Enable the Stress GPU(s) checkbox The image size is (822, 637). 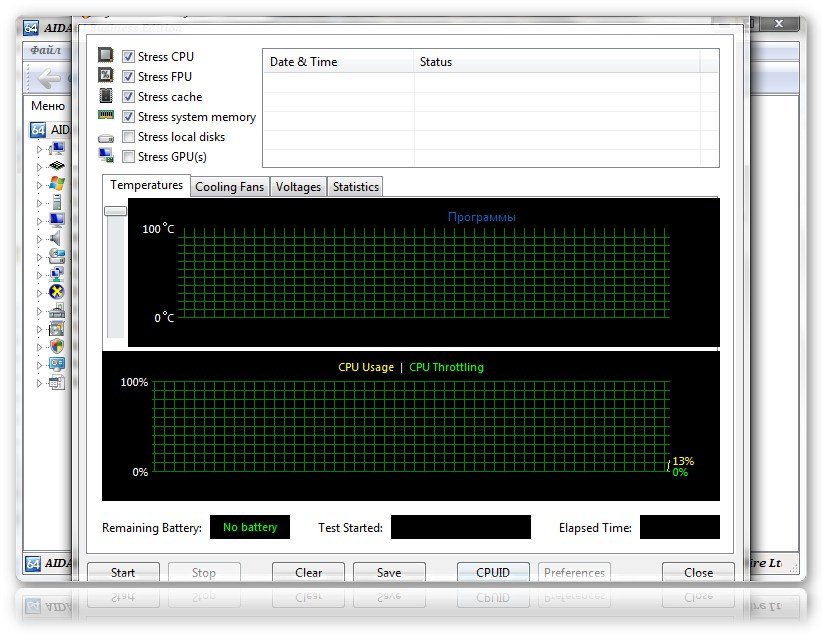(128, 156)
